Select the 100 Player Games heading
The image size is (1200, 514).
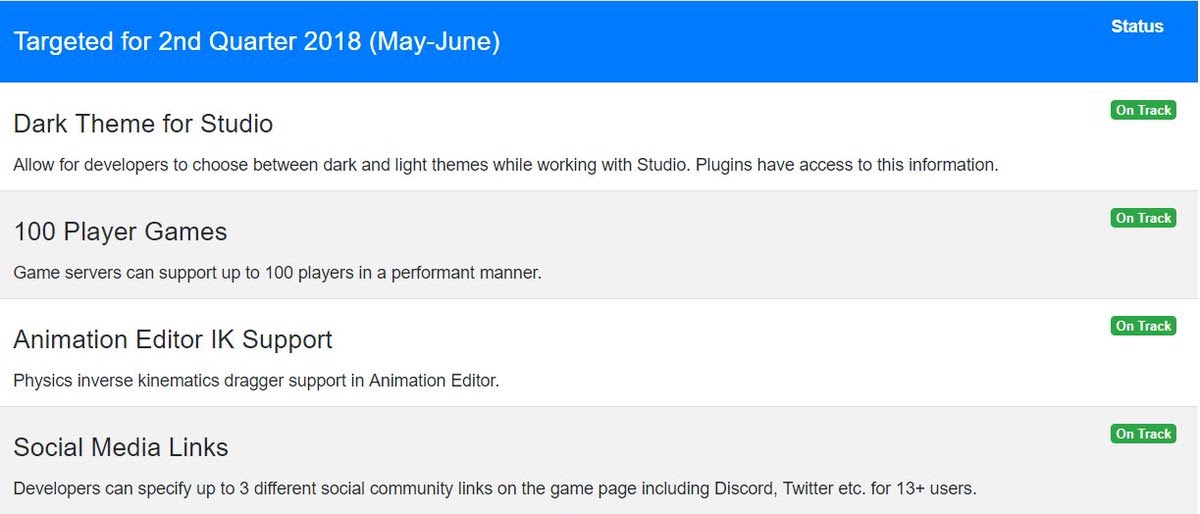(x=120, y=232)
